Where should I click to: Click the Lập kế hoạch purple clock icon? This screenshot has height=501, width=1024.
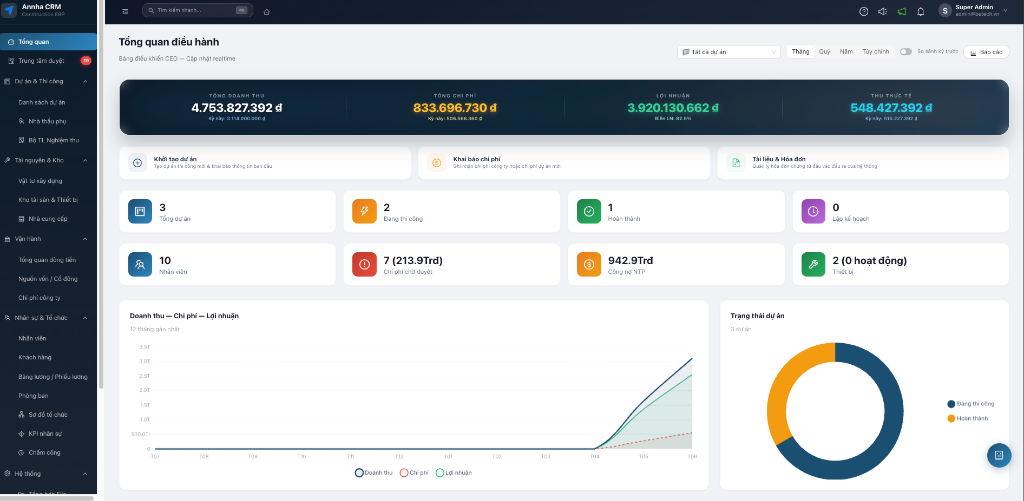[814, 211]
